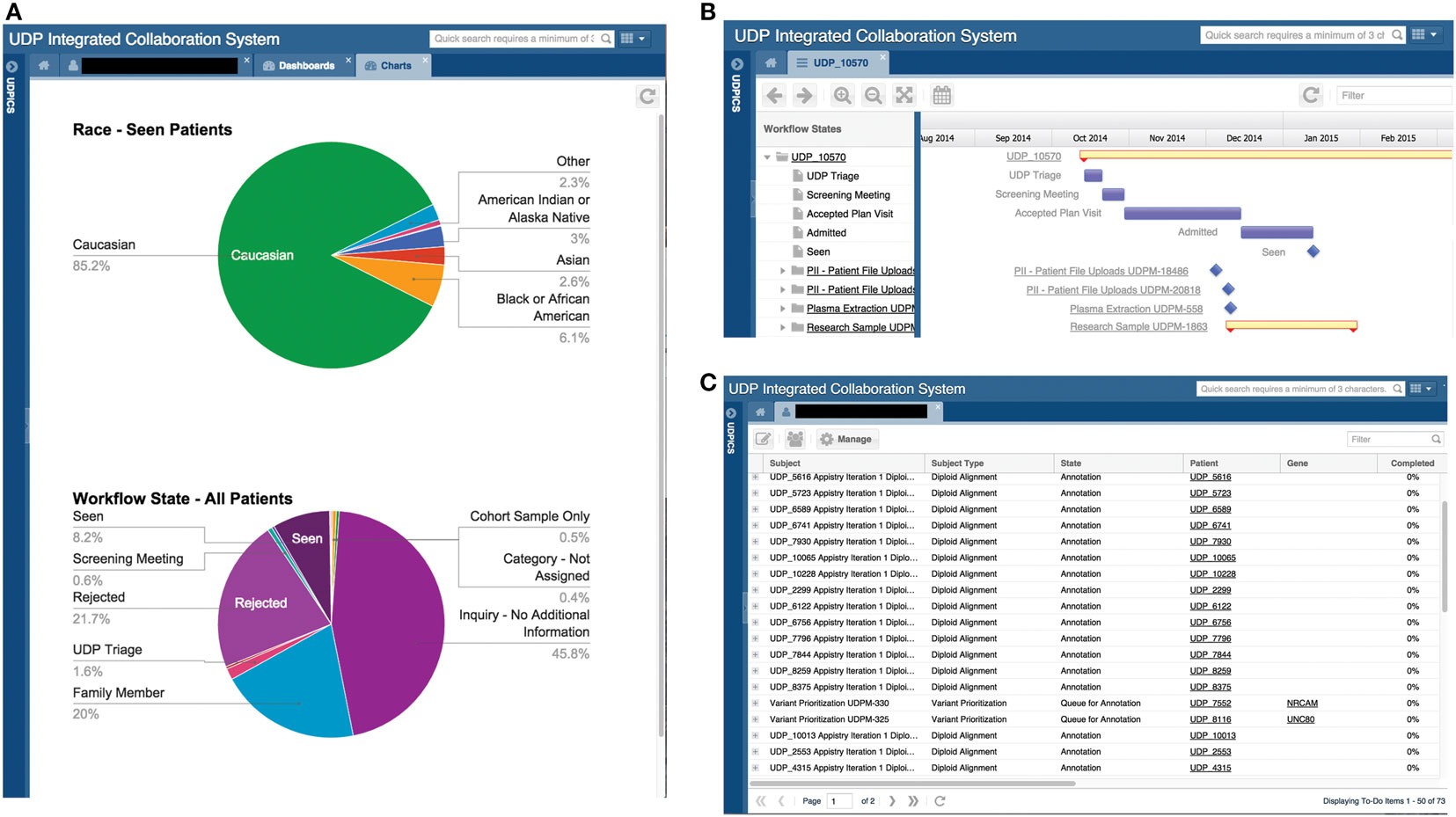Go to first page in panel C
The width and height of the screenshot is (1456, 817).
761,801
